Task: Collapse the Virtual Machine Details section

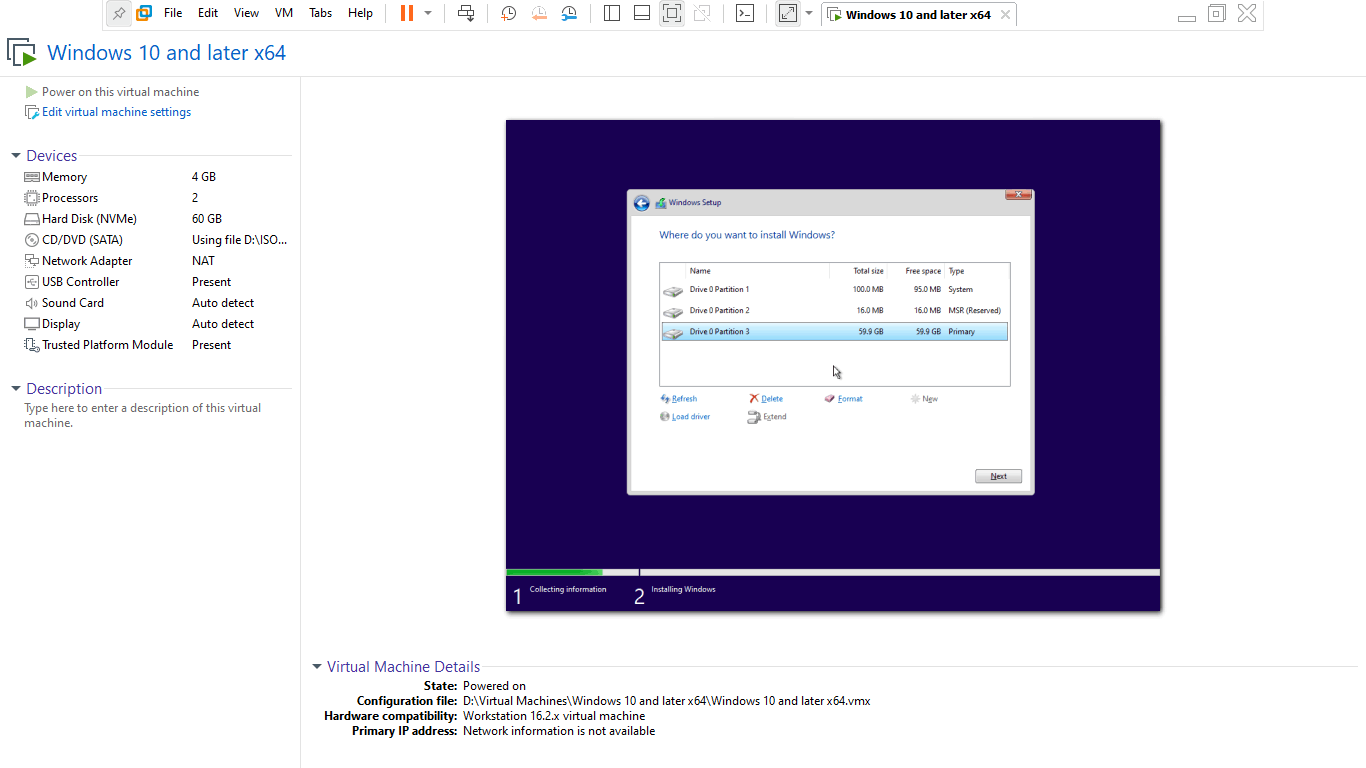Action: point(317,667)
